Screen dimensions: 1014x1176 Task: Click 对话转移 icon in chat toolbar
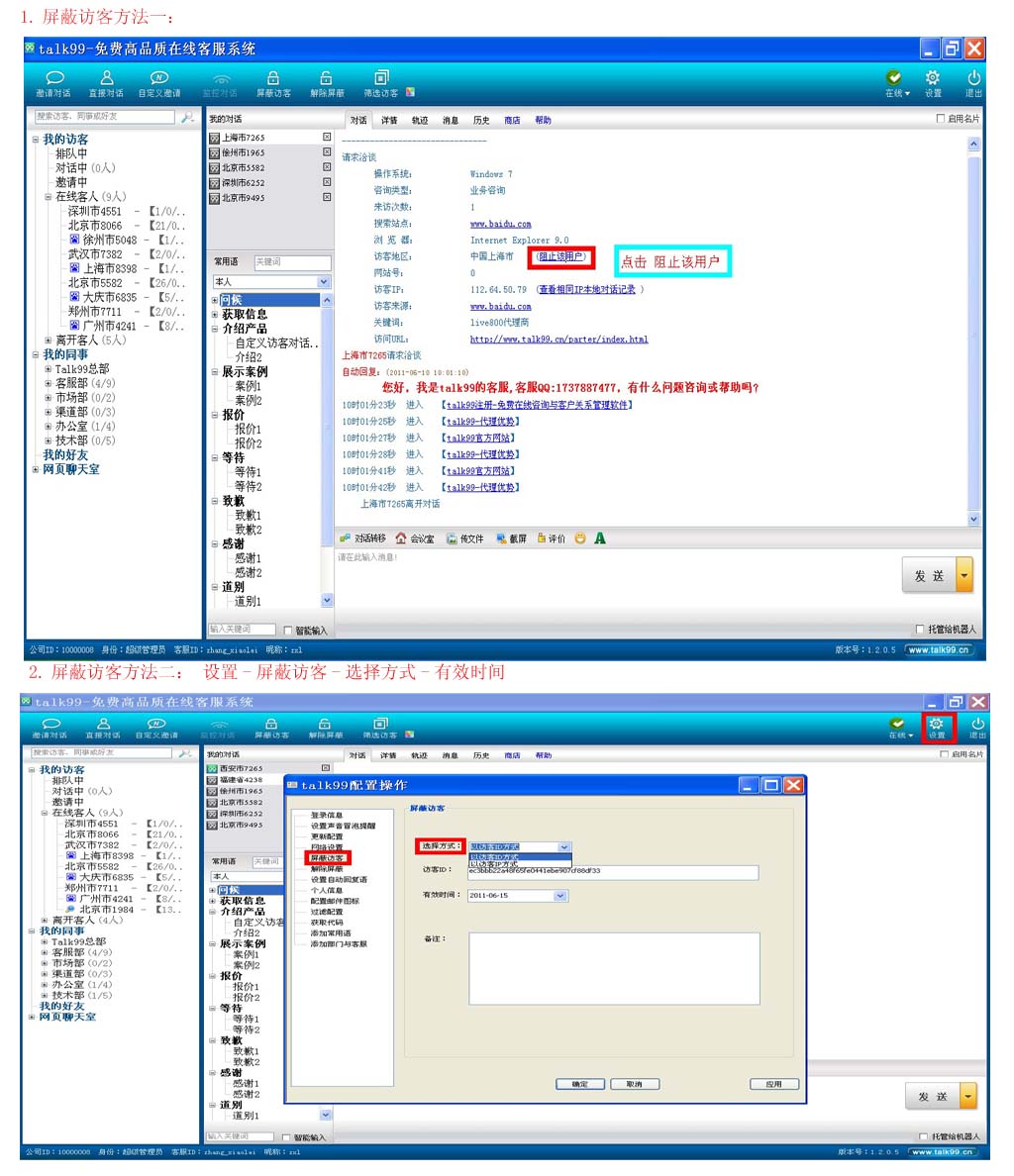[345, 539]
